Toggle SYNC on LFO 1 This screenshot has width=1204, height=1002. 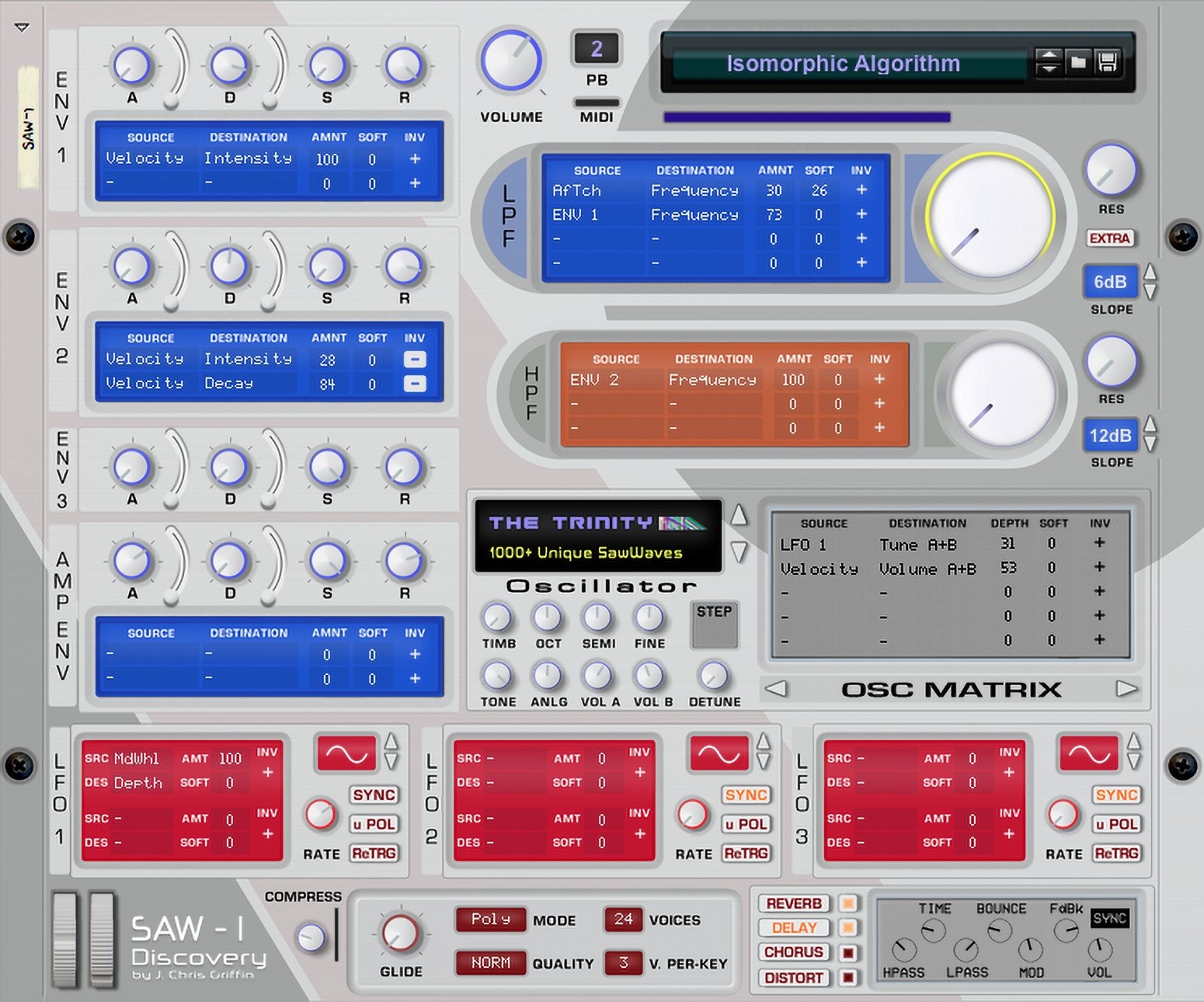pyautogui.click(x=374, y=795)
